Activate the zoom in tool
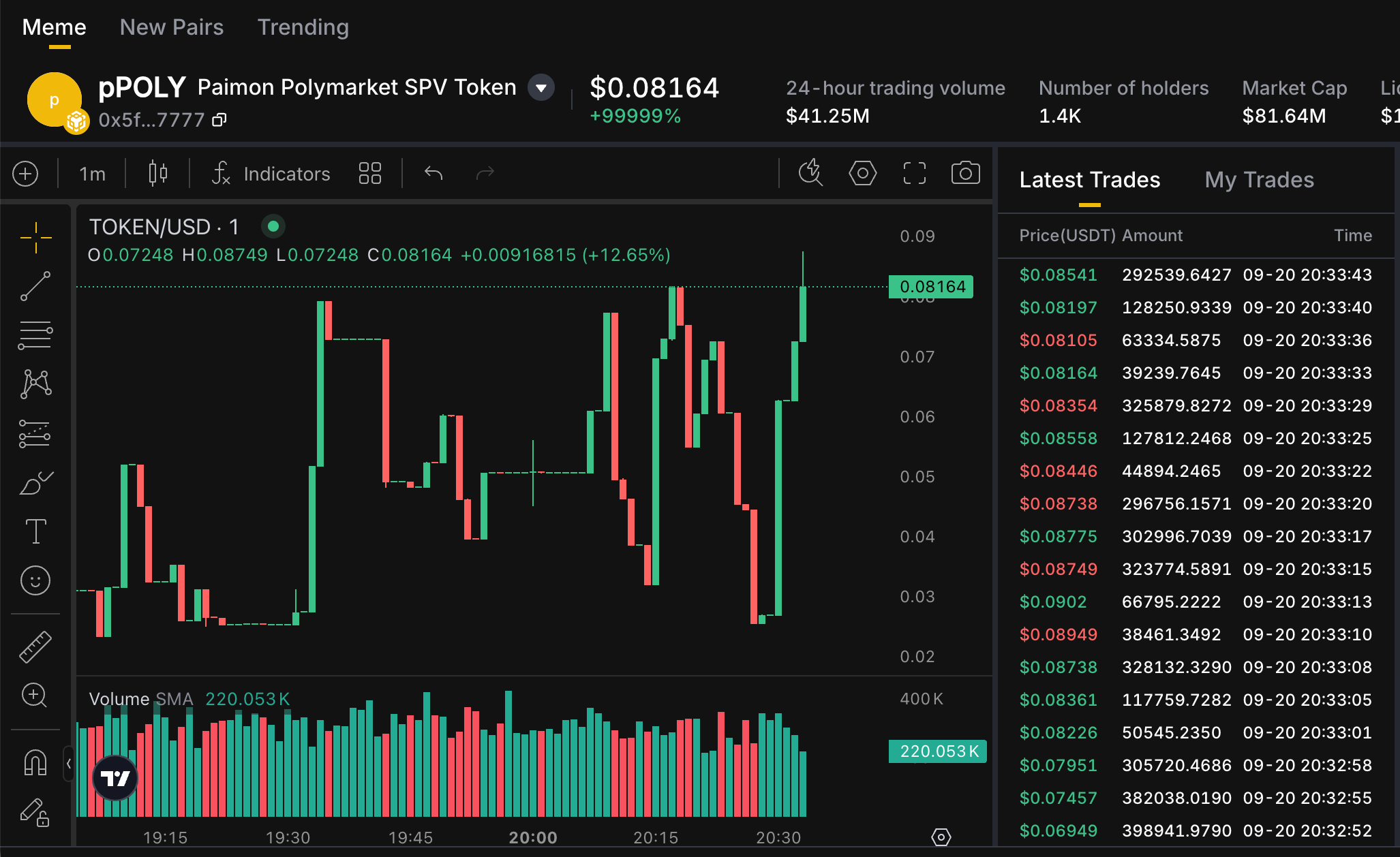 point(35,696)
